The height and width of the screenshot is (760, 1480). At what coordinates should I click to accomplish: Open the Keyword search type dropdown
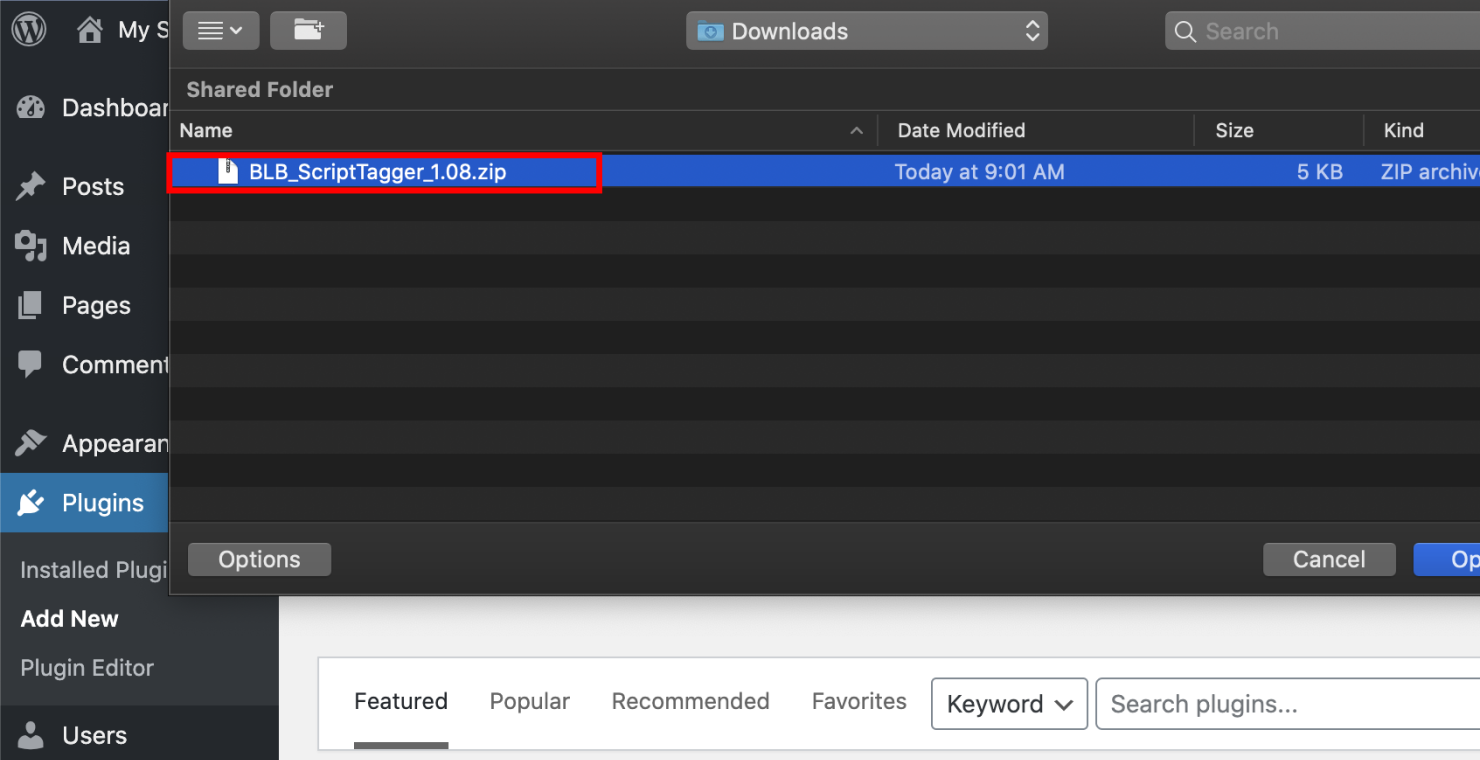1009,704
